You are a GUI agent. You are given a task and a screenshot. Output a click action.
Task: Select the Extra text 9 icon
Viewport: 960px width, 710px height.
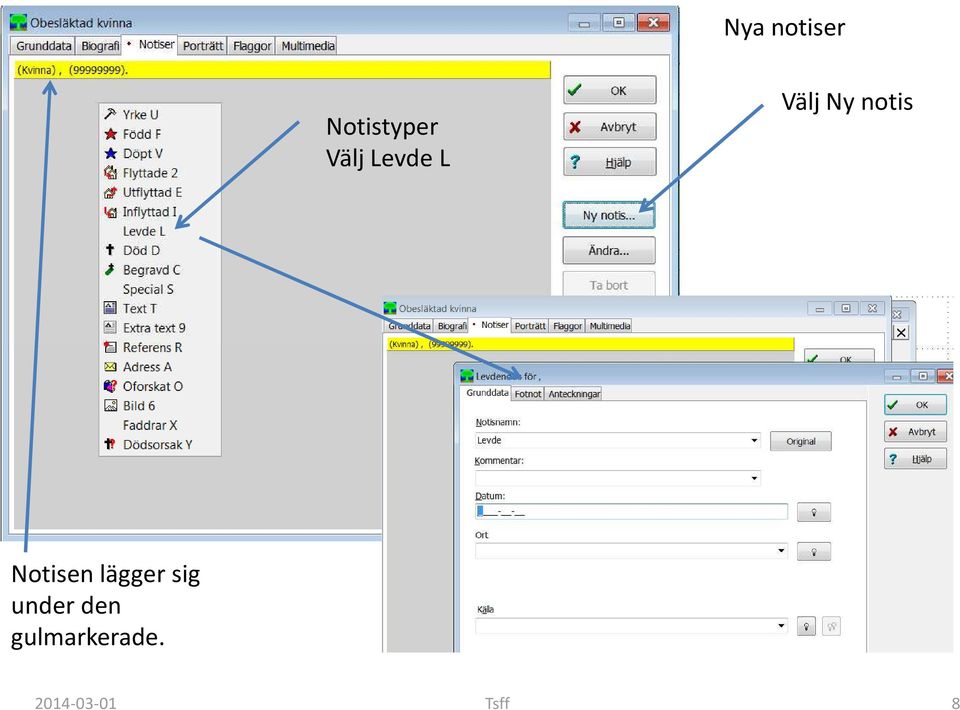click(x=110, y=327)
